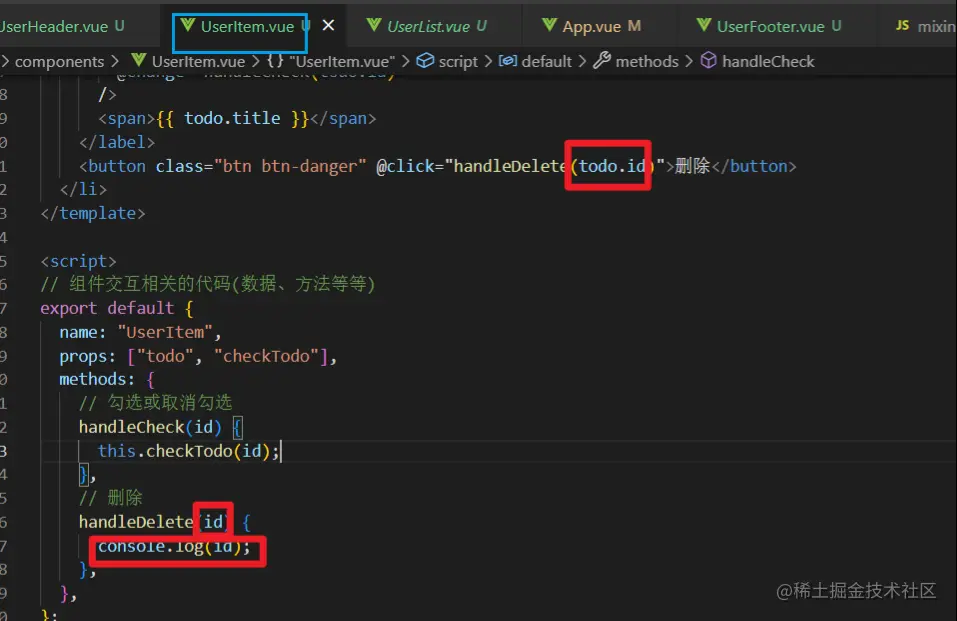Click the "UserItem" name string
The image size is (957, 621).
tap(165, 332)
